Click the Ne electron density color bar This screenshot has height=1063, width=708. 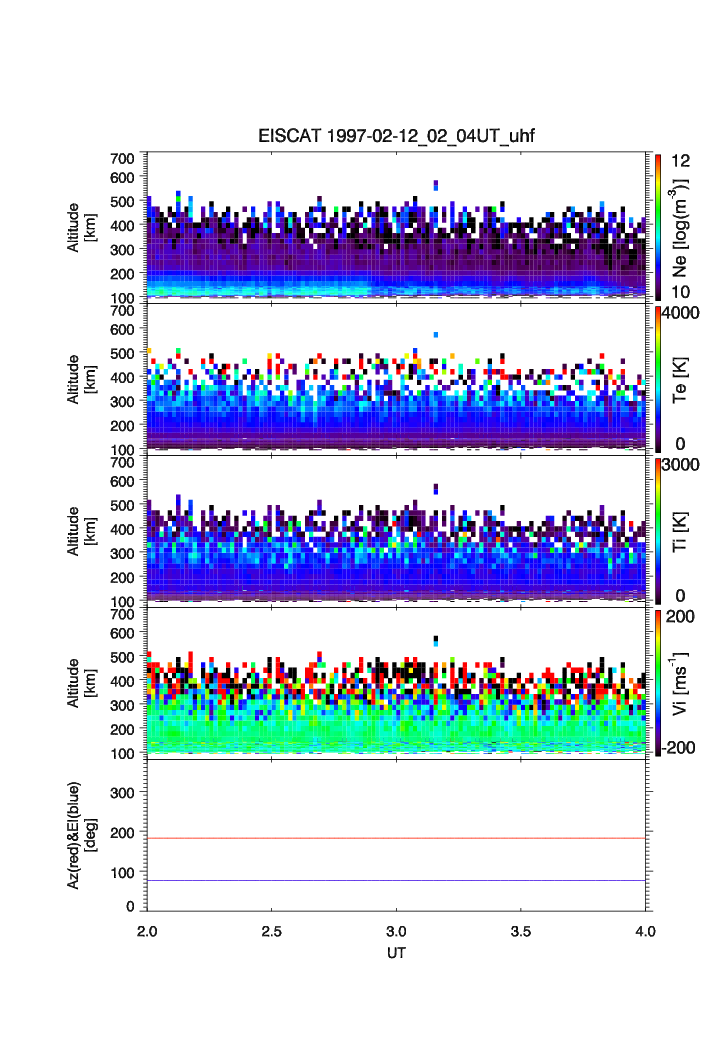[658, 227]
